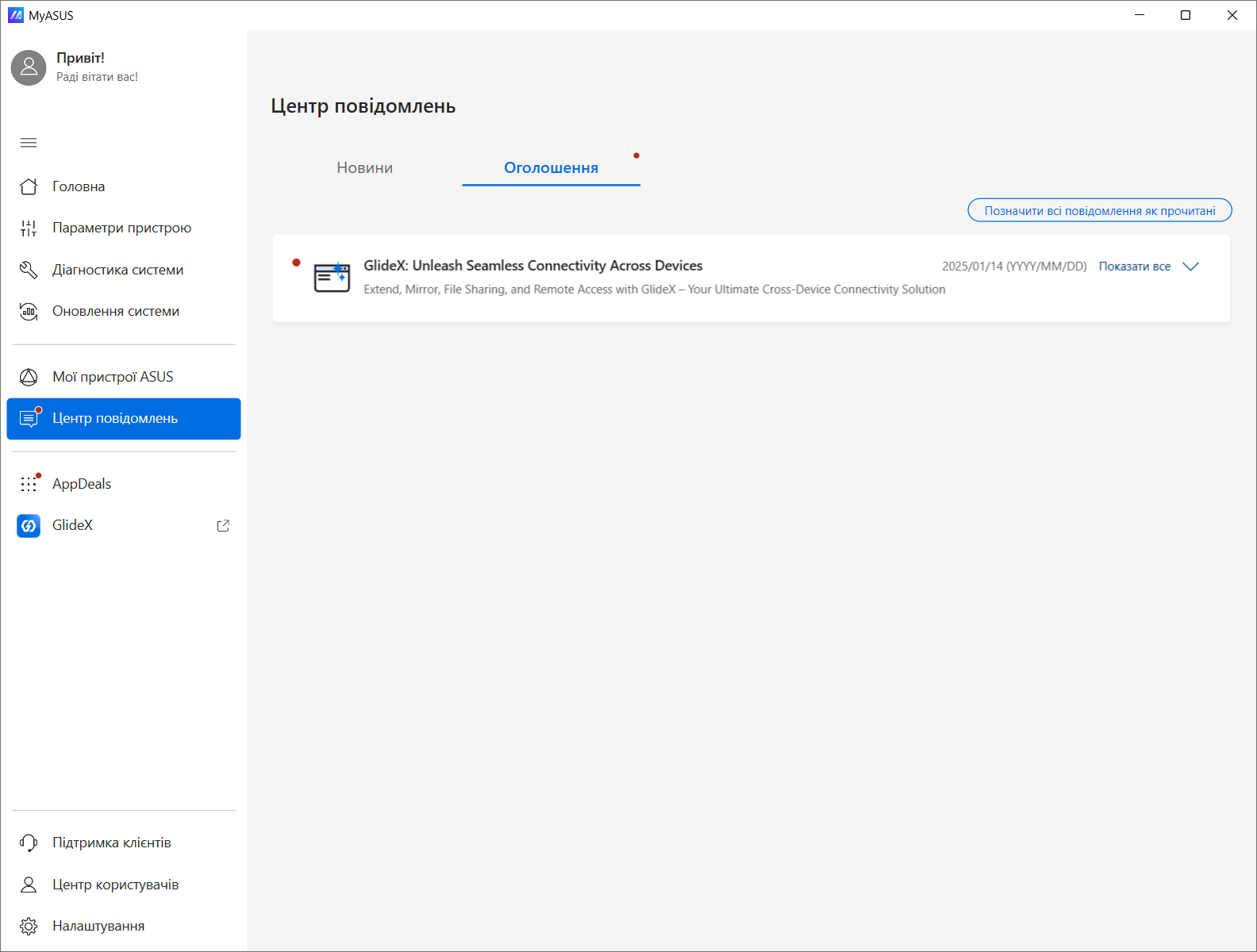Viewport: 1257px width, 952px height.
Task: Click the Головна home icon
Action: click(x=29, y=186)
